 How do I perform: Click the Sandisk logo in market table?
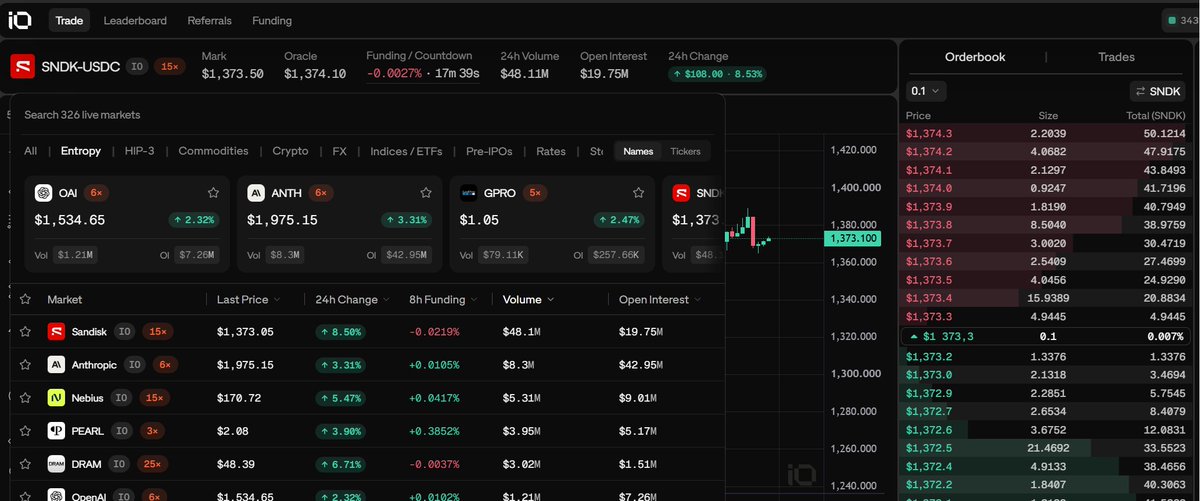[x=56, y=331]
